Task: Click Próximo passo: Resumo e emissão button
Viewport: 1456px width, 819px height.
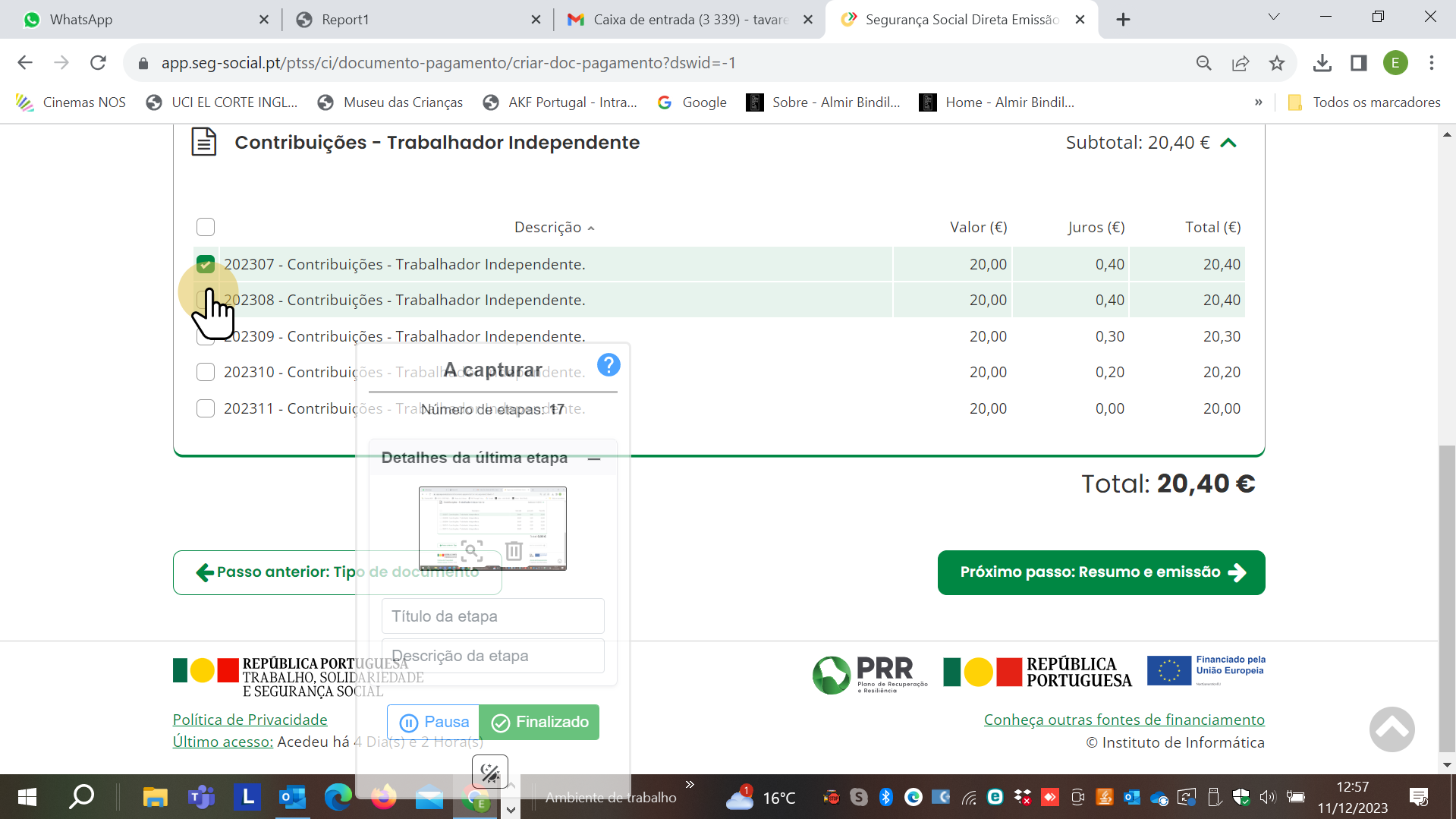Action: (x=1101, y=572)
